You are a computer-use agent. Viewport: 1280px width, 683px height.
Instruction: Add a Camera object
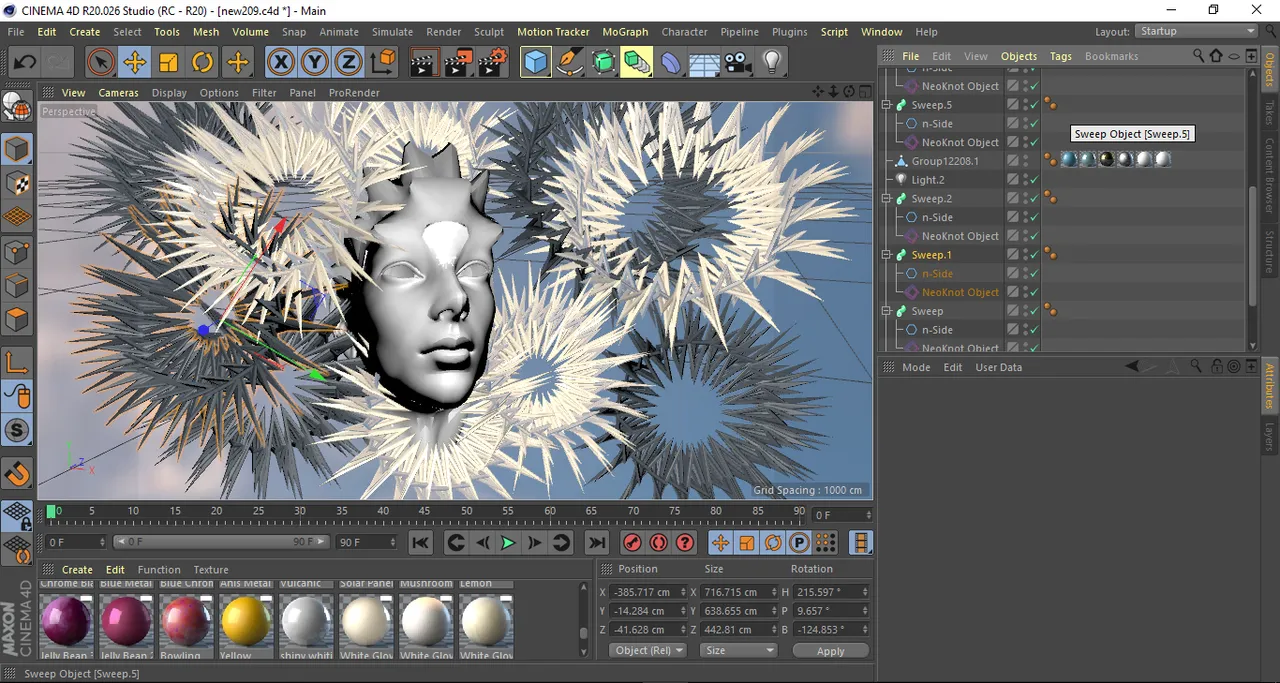click(x=738, y=63)
